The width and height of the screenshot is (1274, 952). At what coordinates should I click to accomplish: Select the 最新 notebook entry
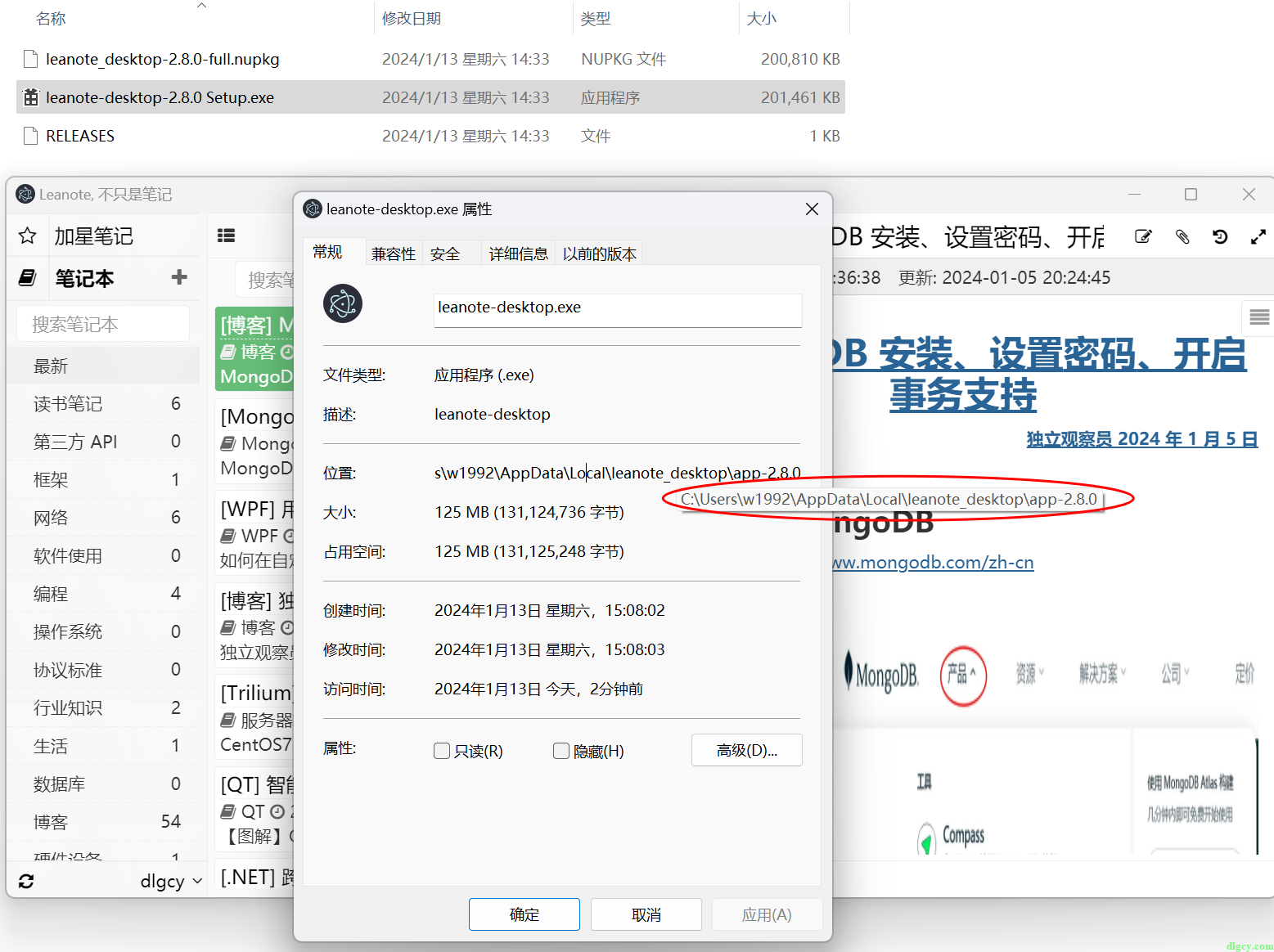point(104,366)
